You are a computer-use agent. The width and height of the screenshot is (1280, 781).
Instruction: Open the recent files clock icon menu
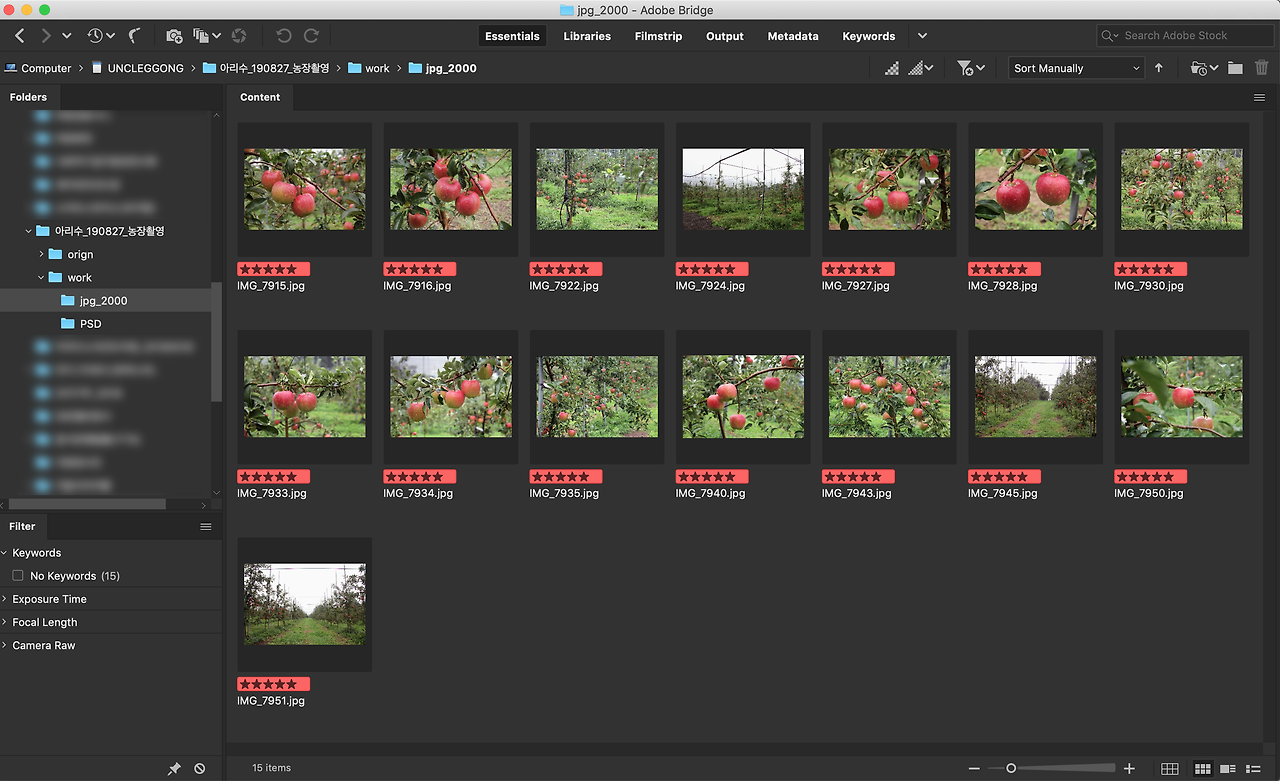(x=100, y=36)
